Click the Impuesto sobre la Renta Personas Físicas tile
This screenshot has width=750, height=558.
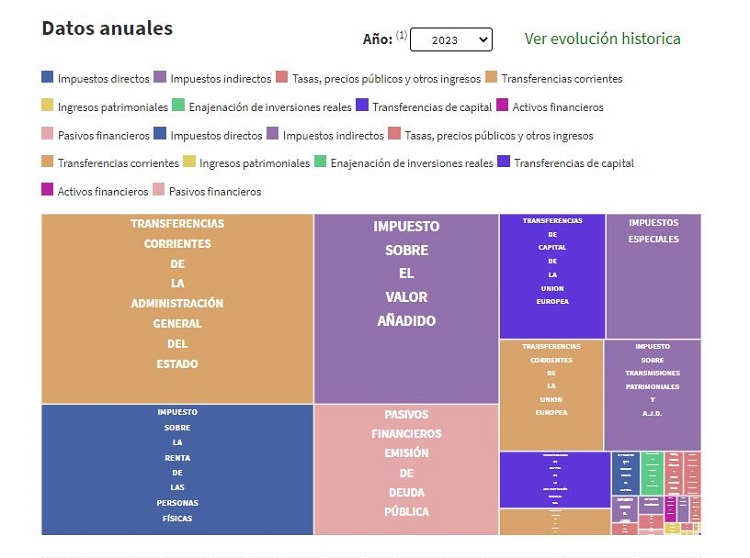177,469
